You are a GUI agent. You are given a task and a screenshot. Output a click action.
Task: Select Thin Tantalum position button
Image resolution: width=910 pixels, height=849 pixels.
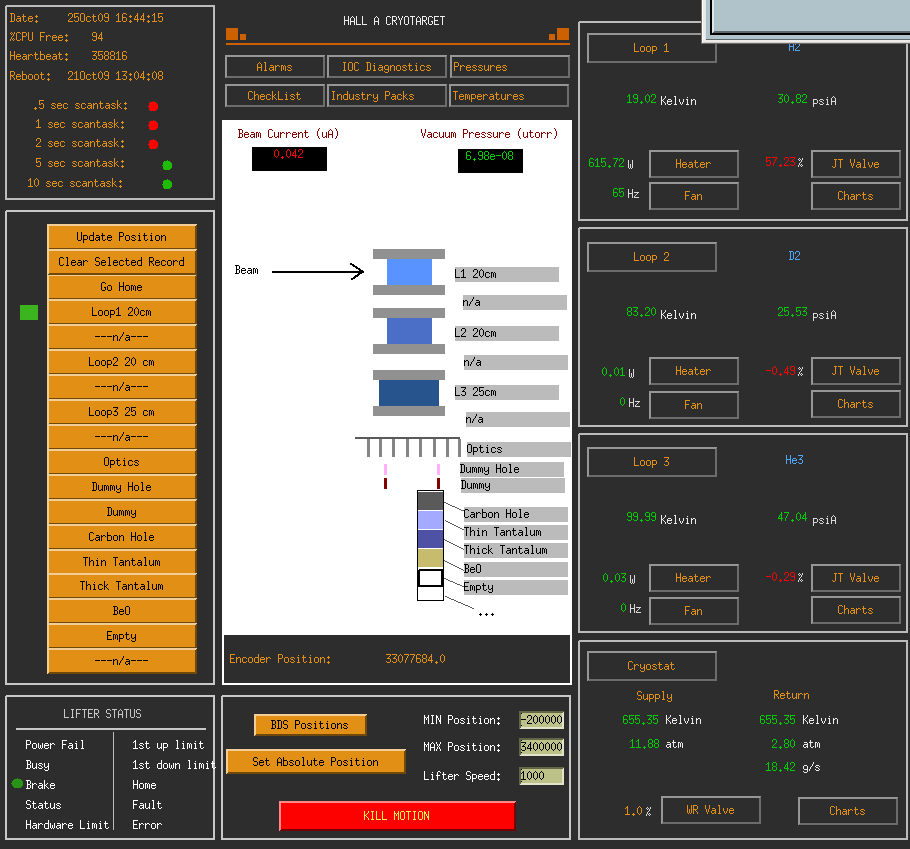click(x=122, y=562)
